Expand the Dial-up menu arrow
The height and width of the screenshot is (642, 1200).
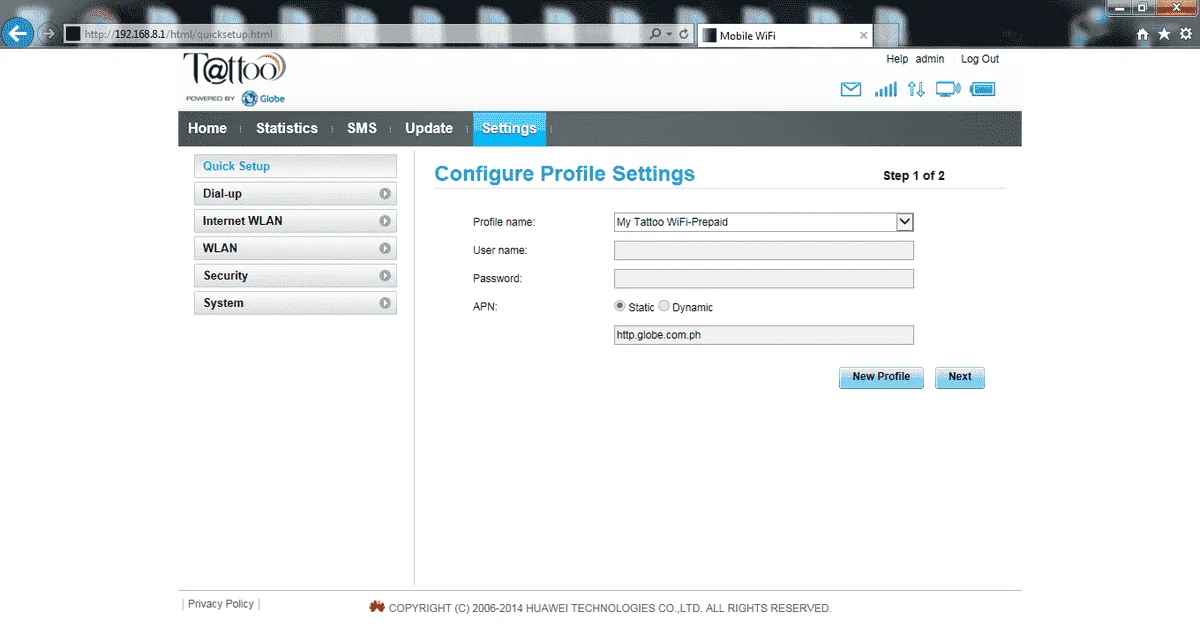pos(385,194)
